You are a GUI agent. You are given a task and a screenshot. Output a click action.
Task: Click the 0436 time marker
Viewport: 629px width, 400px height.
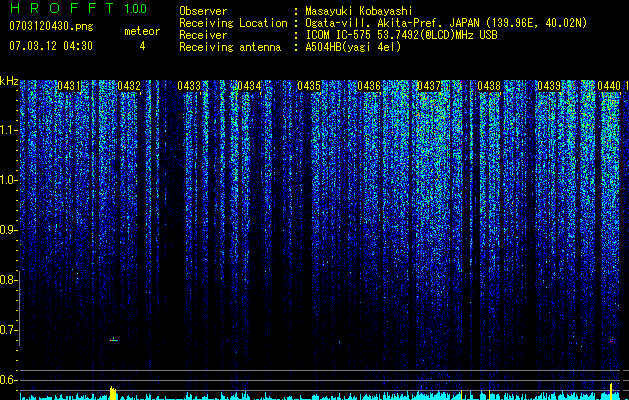pyautogui.click(x=369, y=86)
